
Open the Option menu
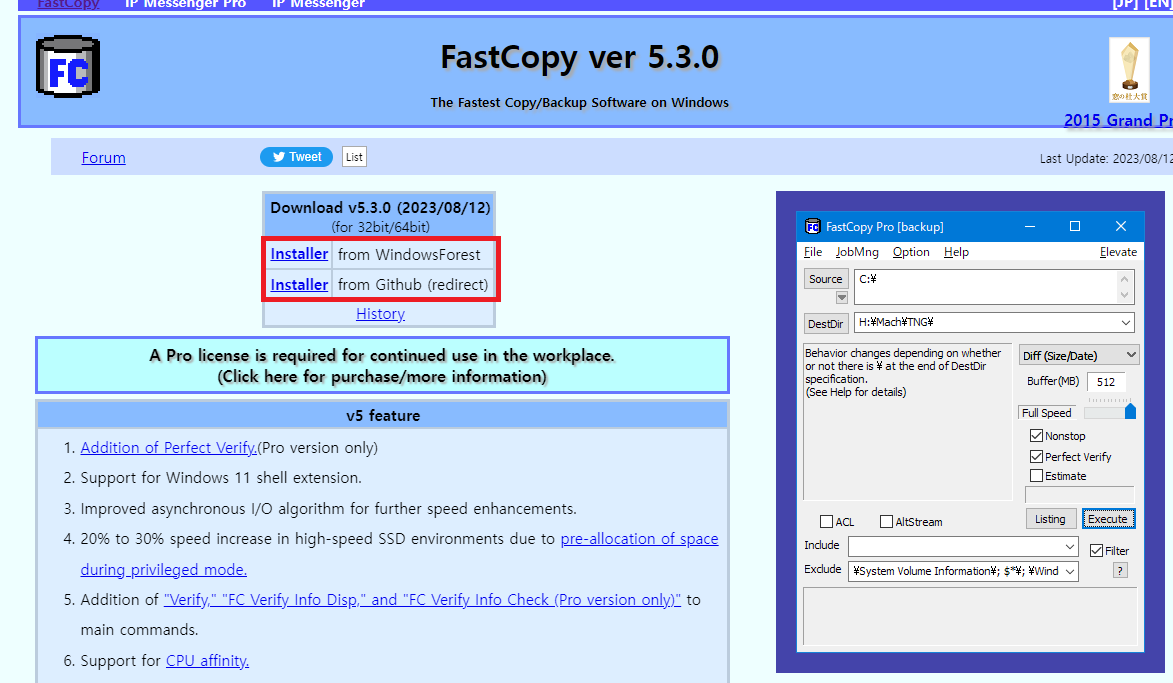pos(911,252)
